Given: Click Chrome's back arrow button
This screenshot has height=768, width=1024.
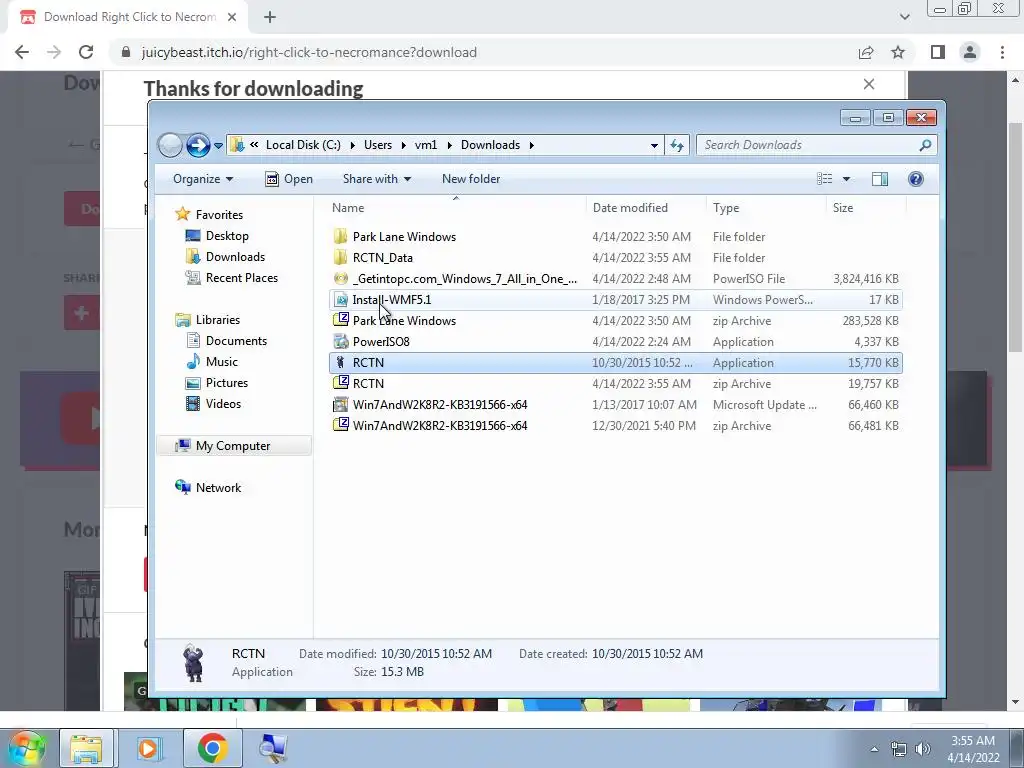Looking at the screenshot, I should click(x=22, y=52).
